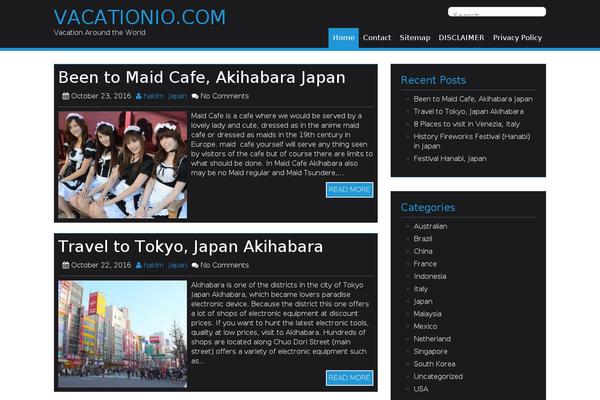This screenshot has width=600, height=400.
Task: Click the October 22, 2016 post date
Action: [101, 266]
